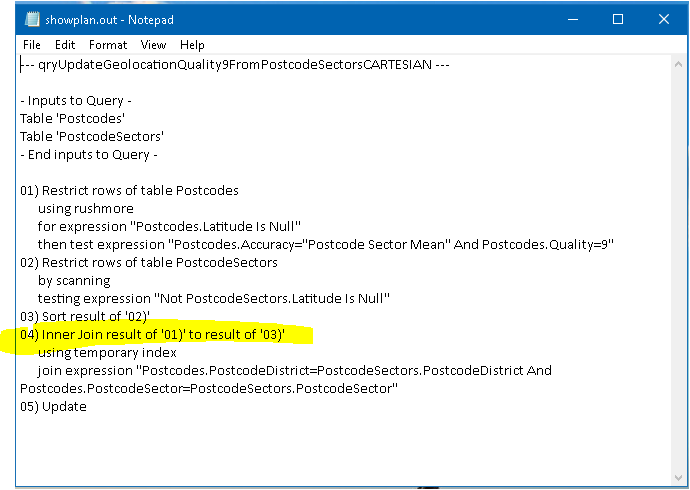The image size is (690, 490).
Task: Close the showplan.out Notepad window
Action: pyautogui.click(x=664, y=19)
